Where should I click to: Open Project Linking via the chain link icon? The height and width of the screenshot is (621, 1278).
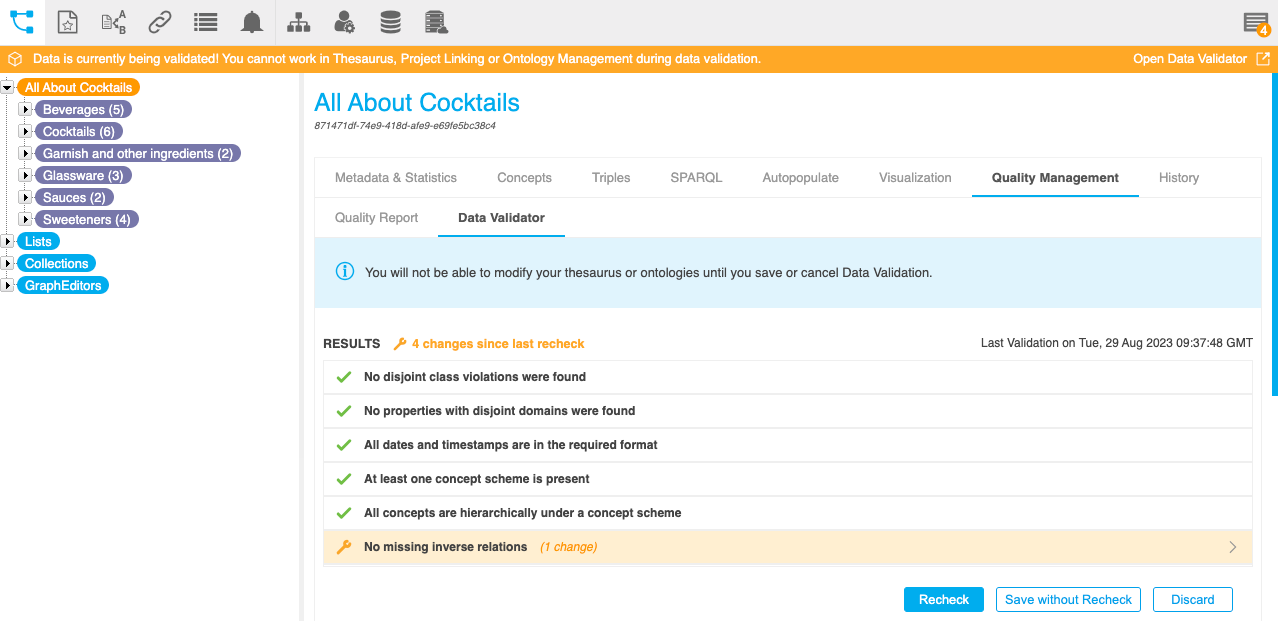(159, 21)
